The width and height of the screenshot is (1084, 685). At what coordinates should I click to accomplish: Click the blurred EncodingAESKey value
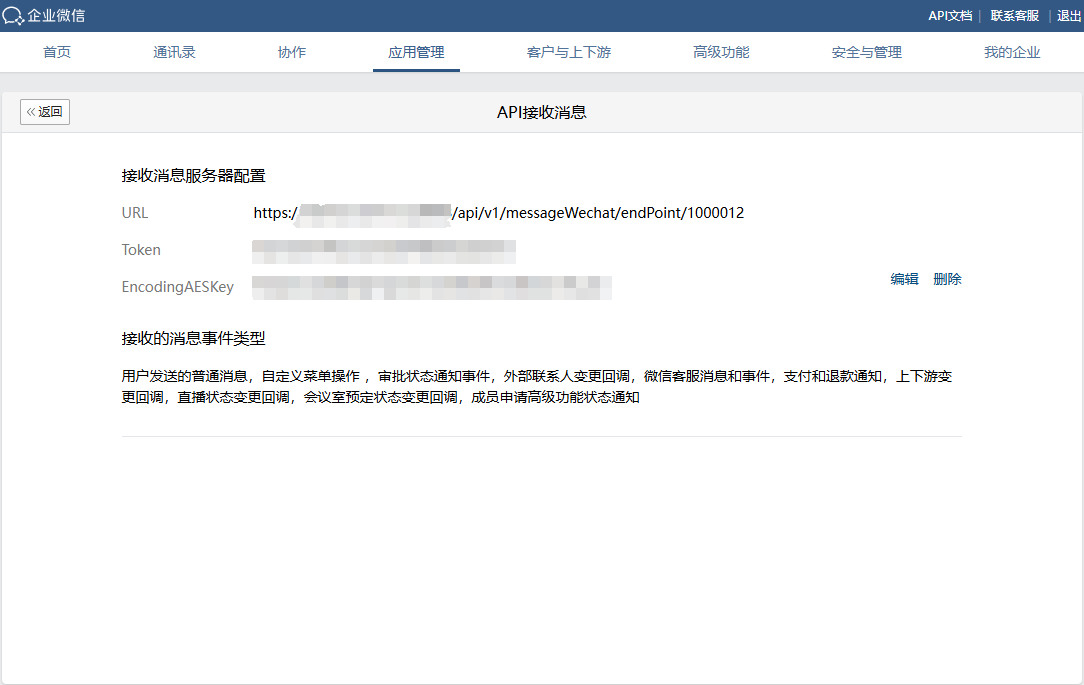tap(431, 287)
